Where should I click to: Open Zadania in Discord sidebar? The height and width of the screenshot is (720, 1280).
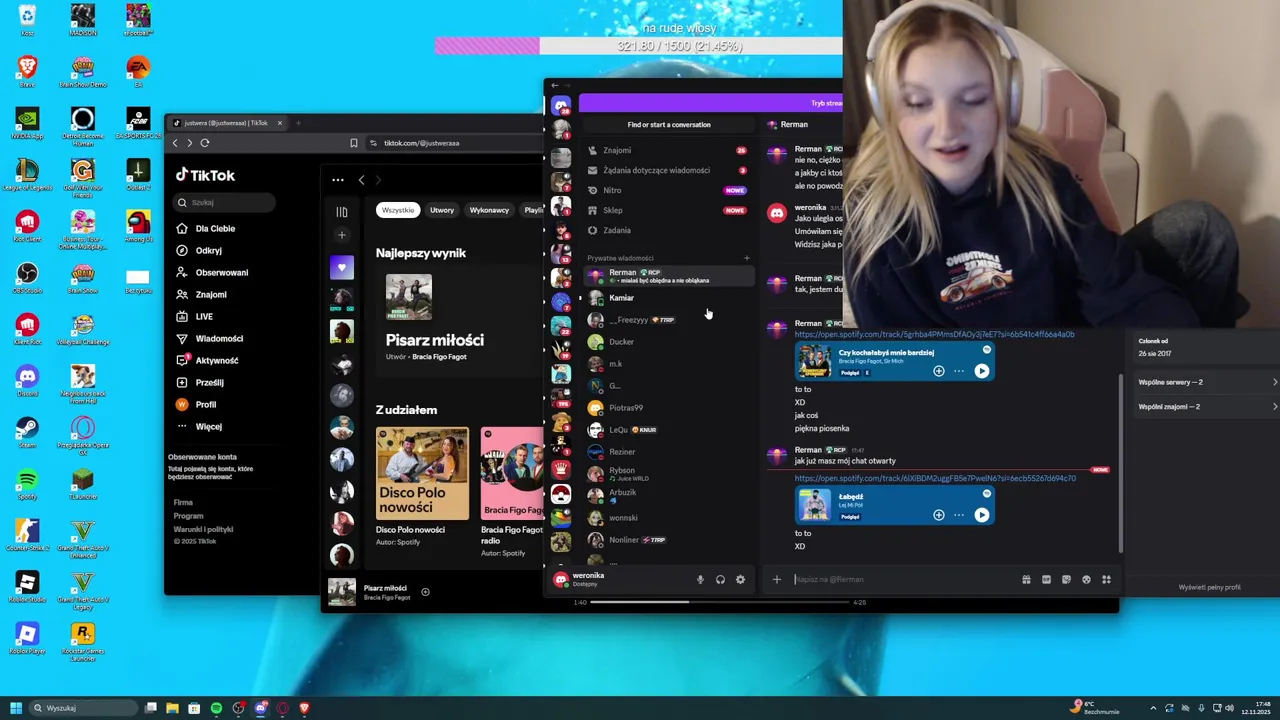coord(669,230)
